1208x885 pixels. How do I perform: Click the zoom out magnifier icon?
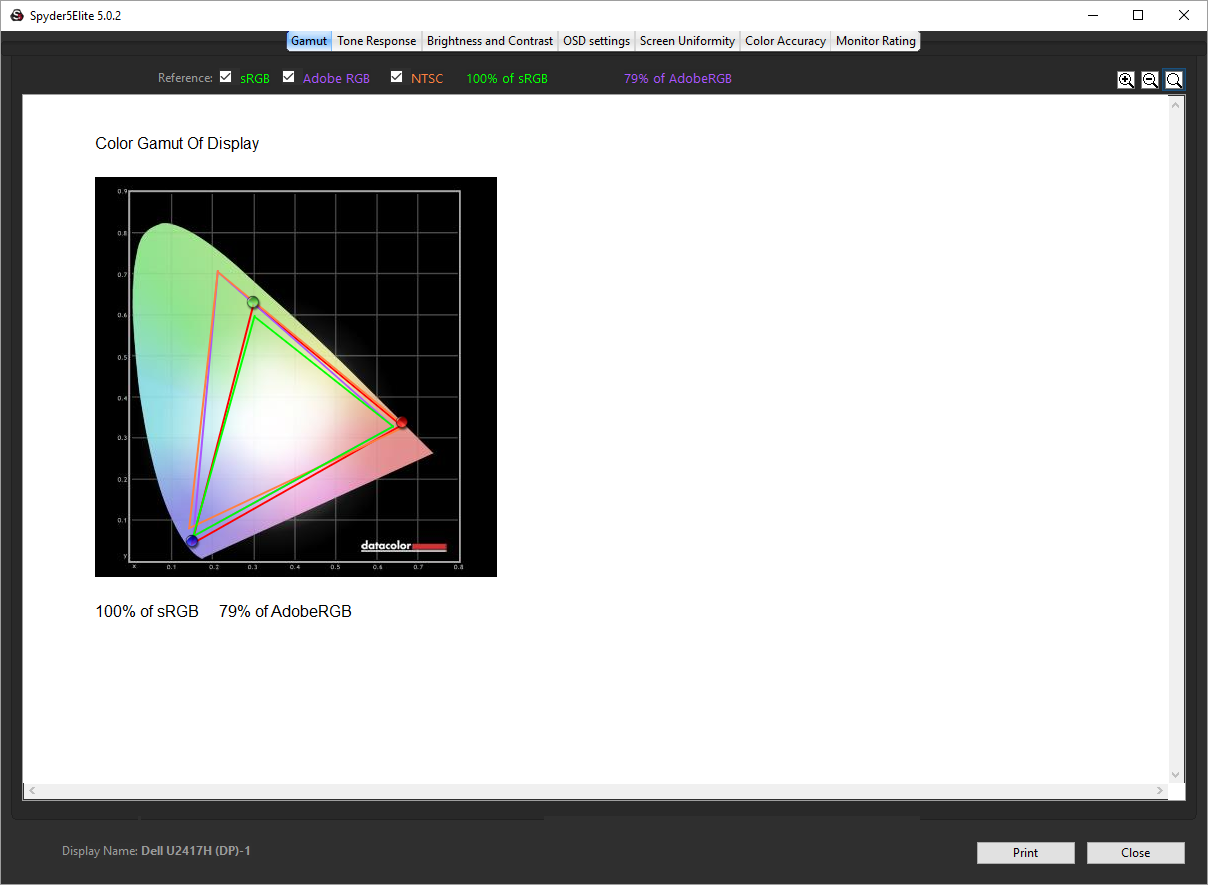(1150, 80)
